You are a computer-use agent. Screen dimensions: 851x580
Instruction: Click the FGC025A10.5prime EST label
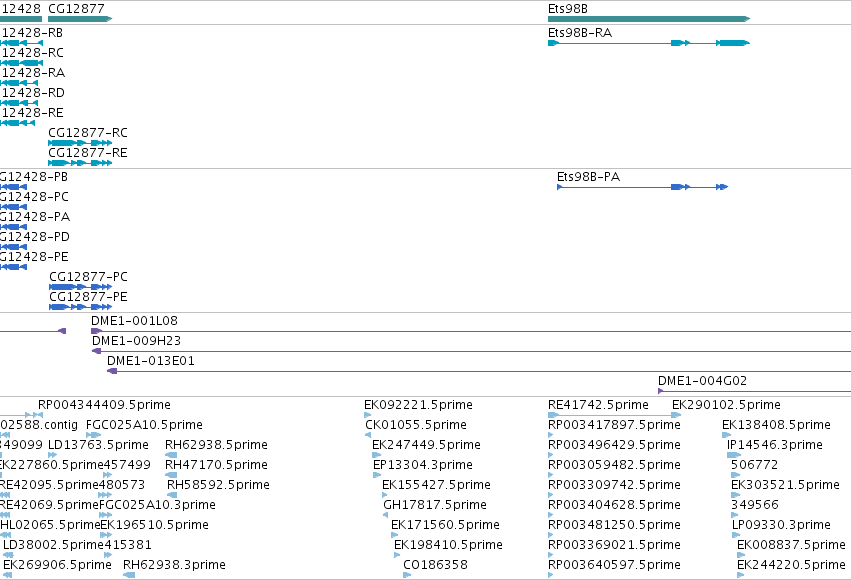144,425
